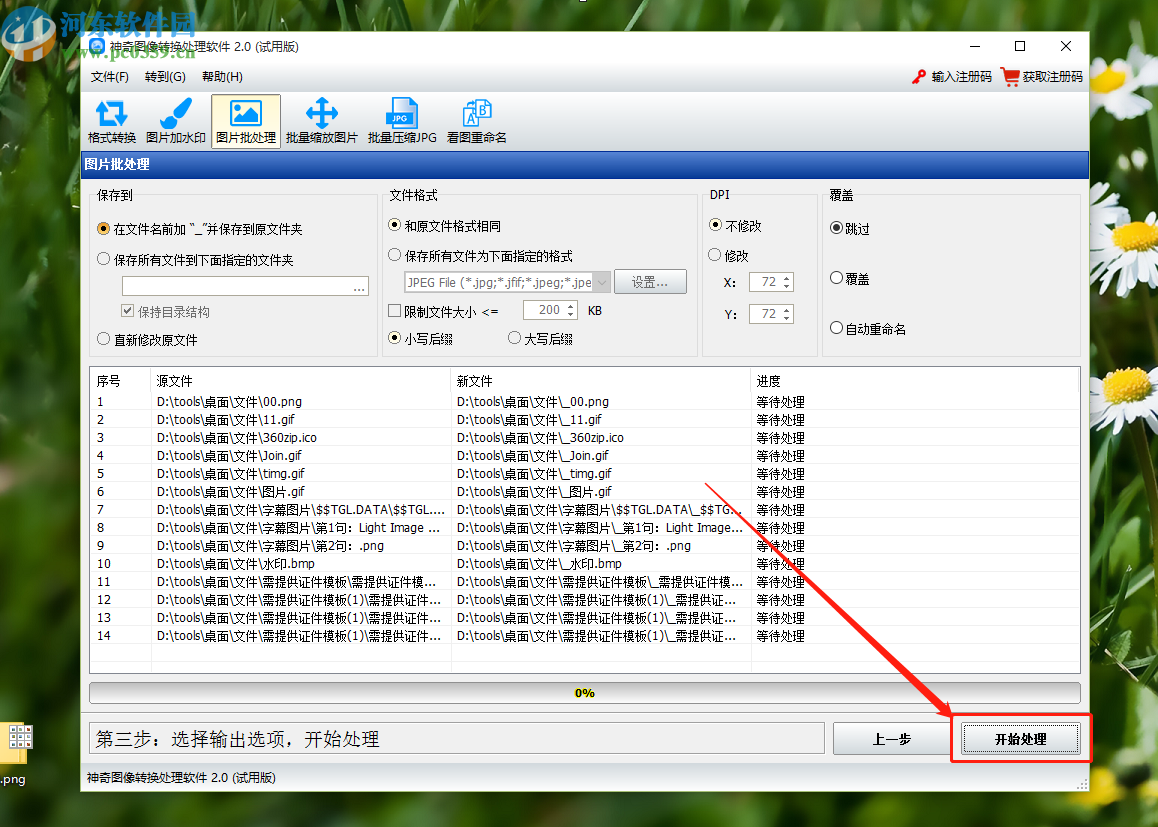Open the 转到(G) menu

pyautogui.click(x=165, y=77)
